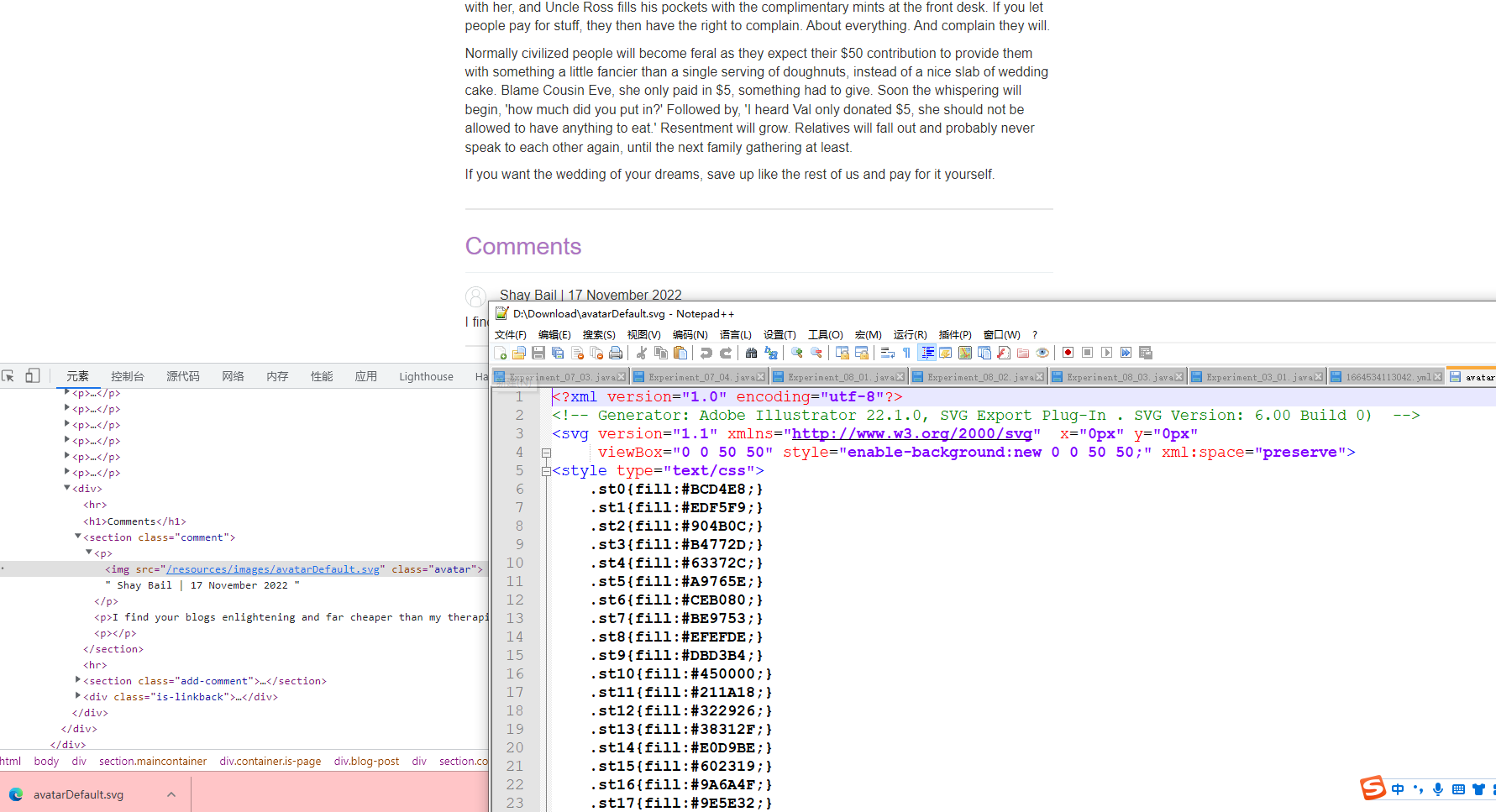Viewport: 1496px width, 812px height.
Task: Click the Print icon in Notepad++ toolbar
Action: click(616, 353)
